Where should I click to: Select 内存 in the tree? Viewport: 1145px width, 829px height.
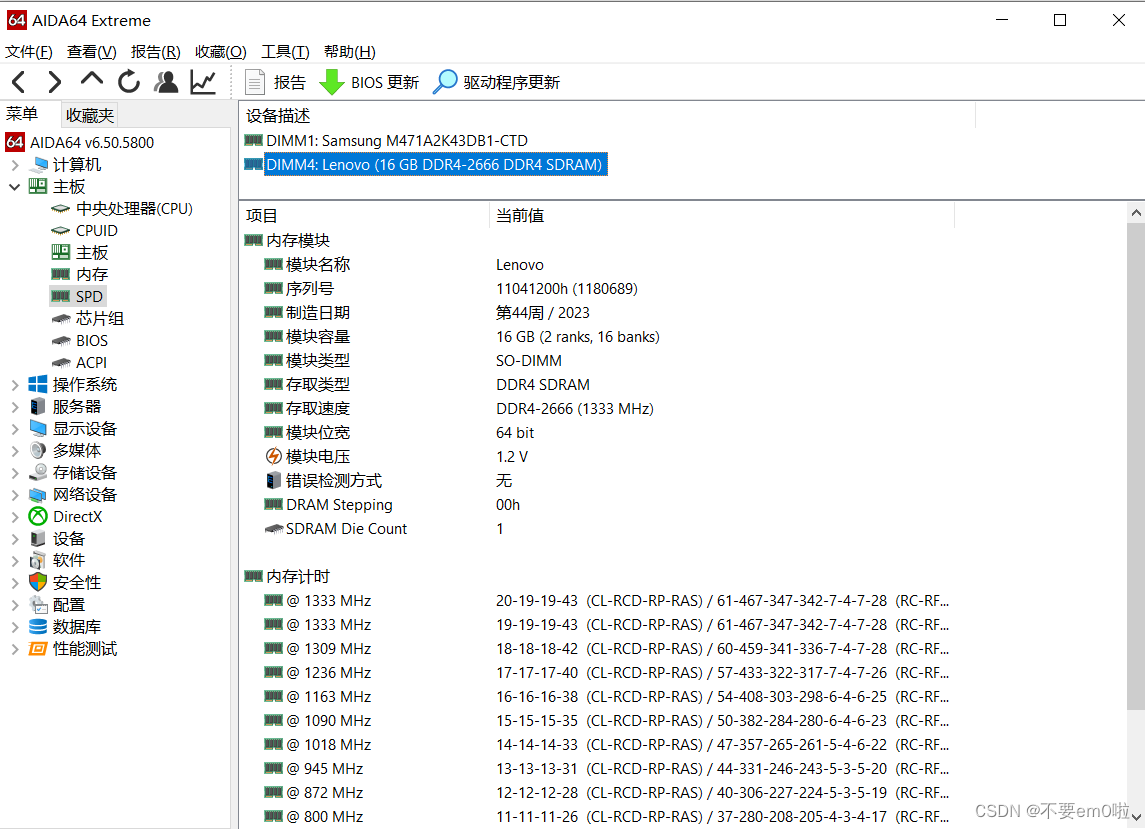click(x=92, y=275)
